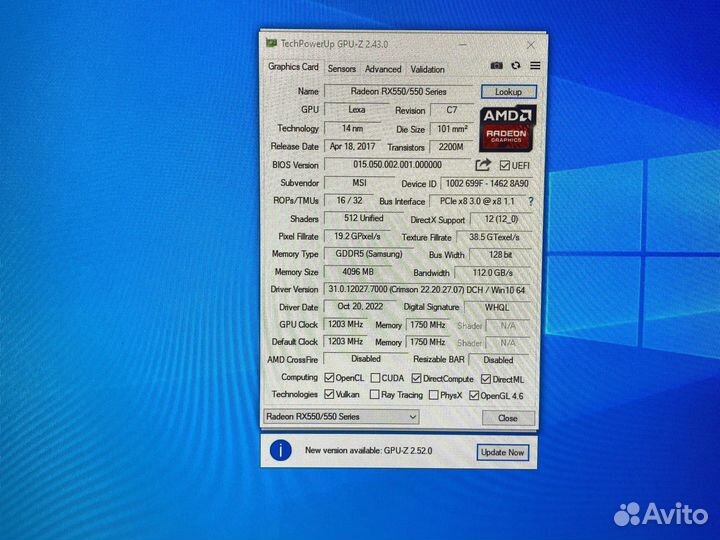The image size is (720, 540).
Task: Switch to the Sensors tab
Action: point(342,69)
